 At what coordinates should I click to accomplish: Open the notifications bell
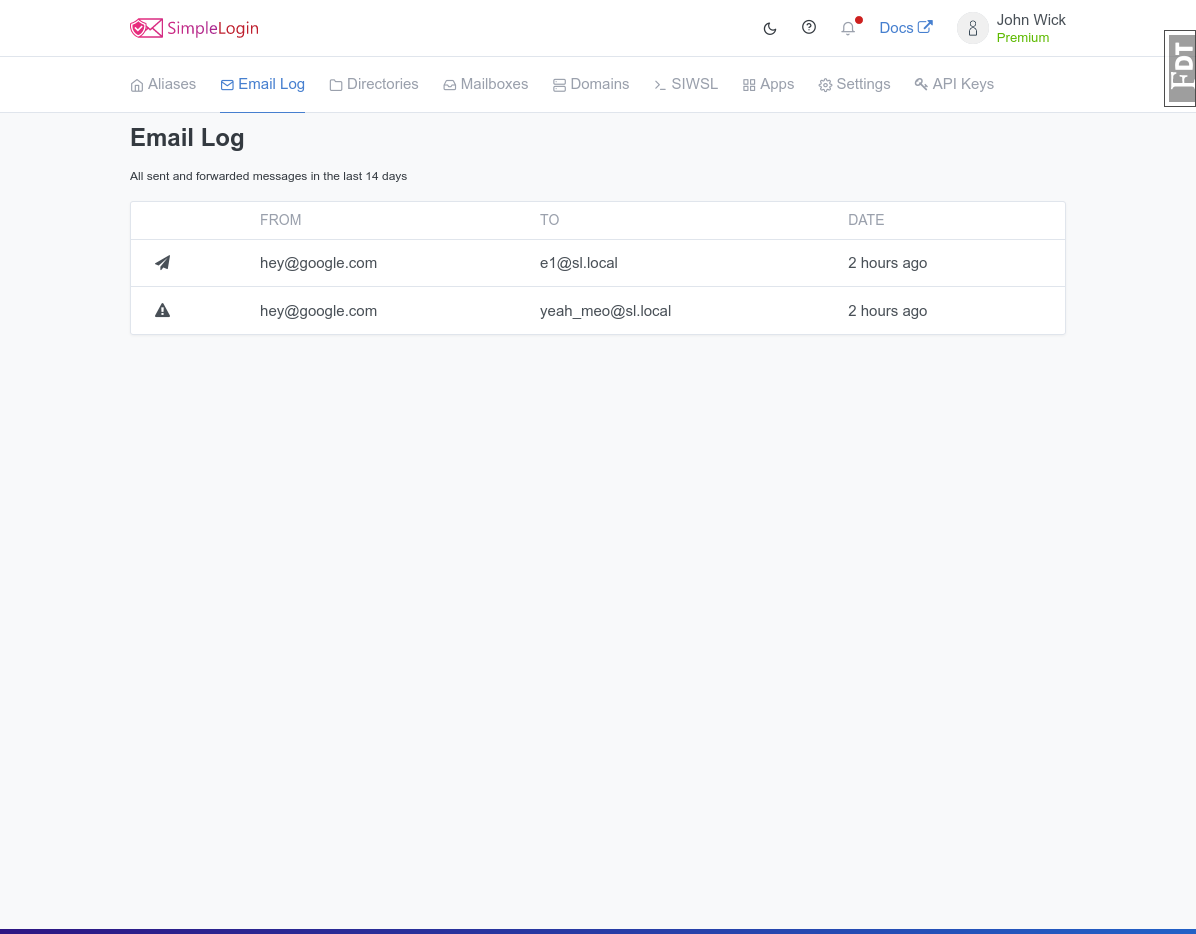point(848,28)
